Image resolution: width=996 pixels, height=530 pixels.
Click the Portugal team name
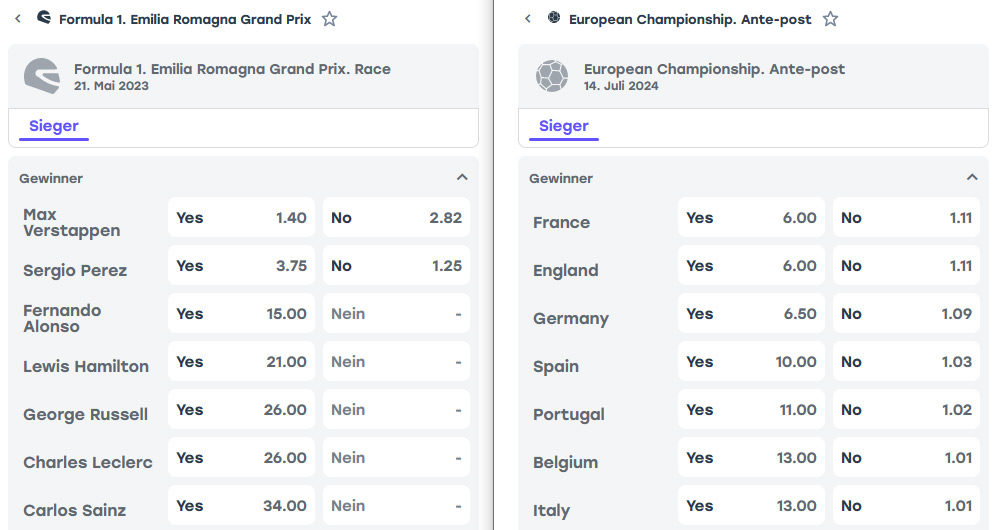(x=569, y=414)
